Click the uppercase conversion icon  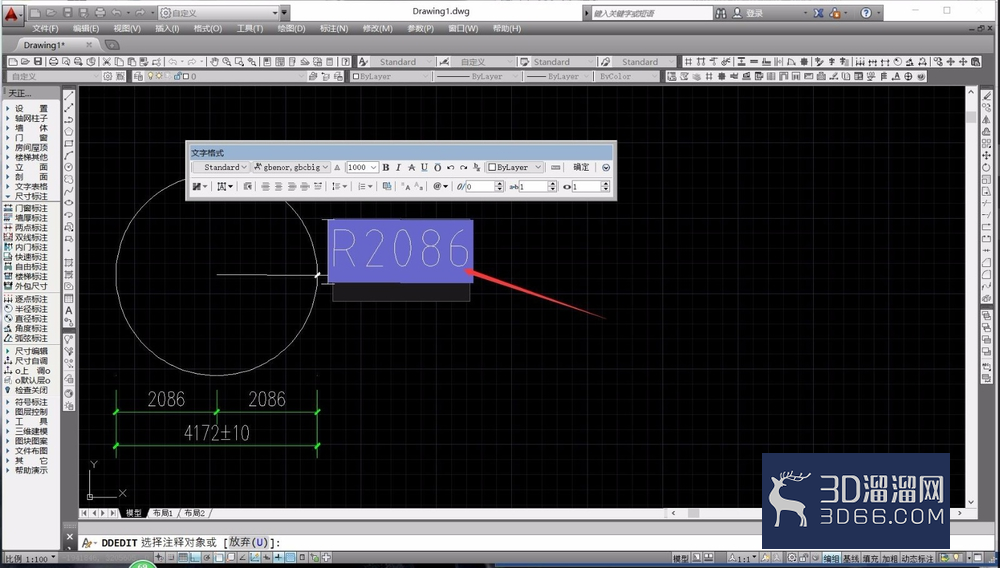click(406, 186)
